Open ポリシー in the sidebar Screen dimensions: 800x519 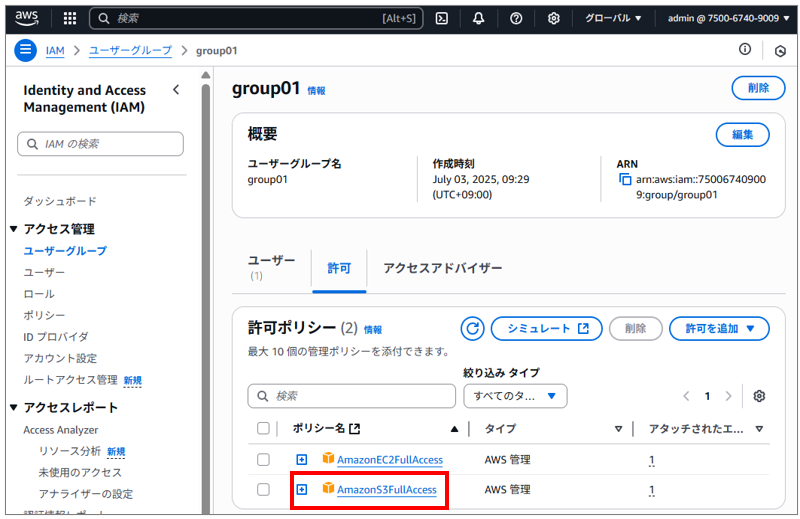[44, 315]
